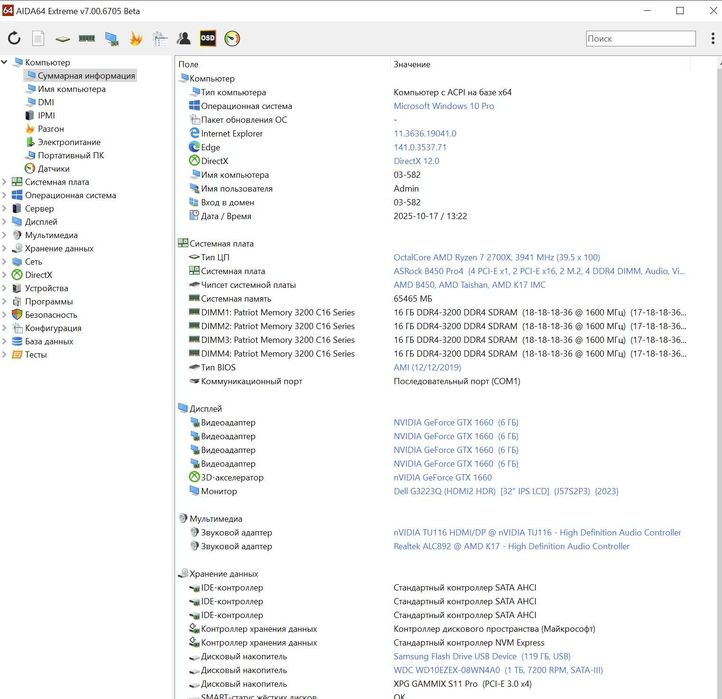Click the Realtek ALC892 audio link
Image resolution: width=722 pixels, height=699 pixels.
pos(511,547)
